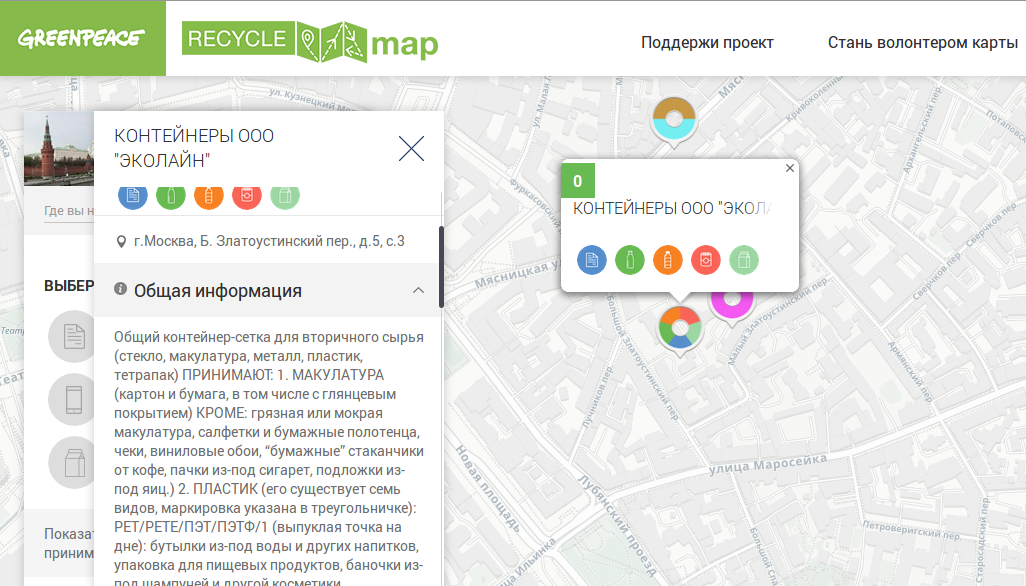1026x586 pixels.
Task: Toggle the tetrapak carton filter in the sidebar
Action: [x=73, y=462]
